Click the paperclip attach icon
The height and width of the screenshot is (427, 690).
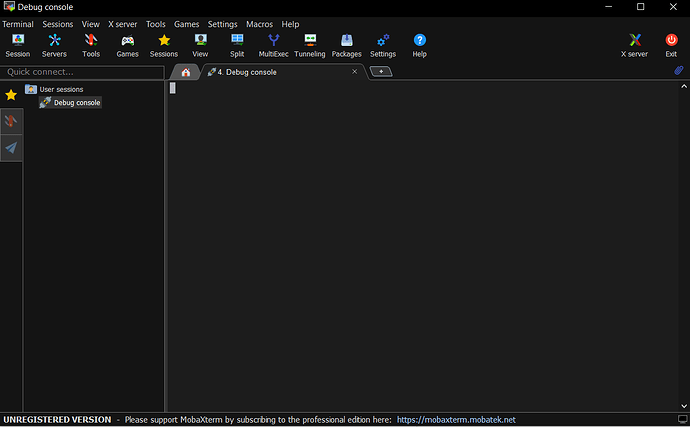click(678, 72)
